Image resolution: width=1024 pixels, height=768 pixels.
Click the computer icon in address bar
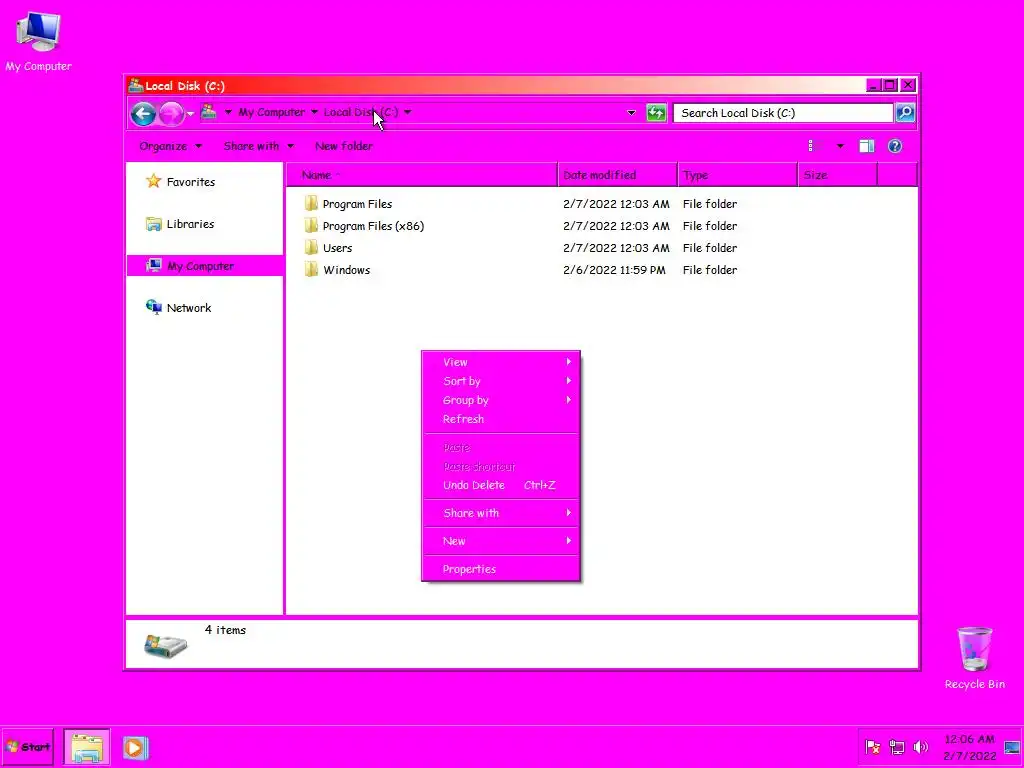pyautogui.click(x=209, y=112)
